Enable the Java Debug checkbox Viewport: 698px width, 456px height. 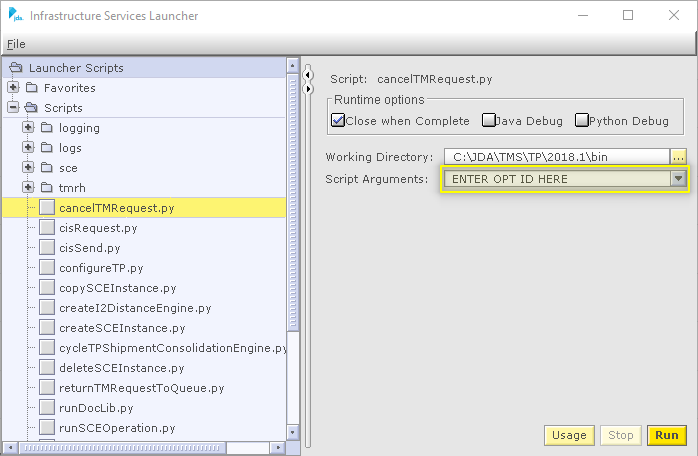click(489, 120)
